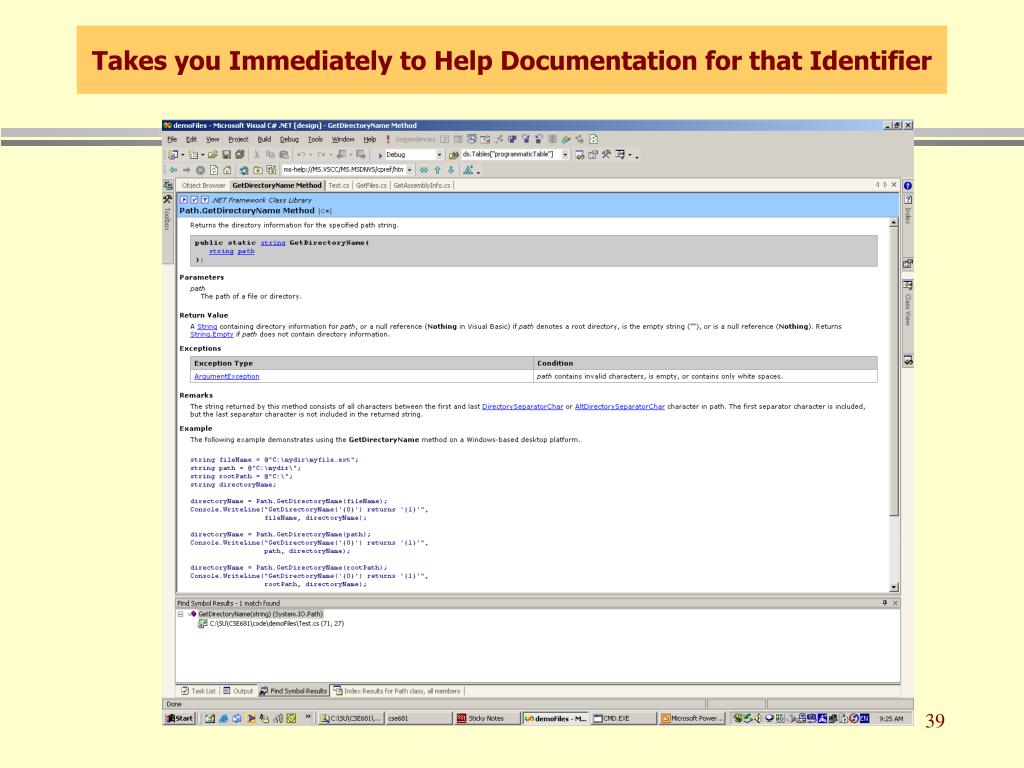
Task: Click the ms-help URL address field
Action: (x=344, y=170)
